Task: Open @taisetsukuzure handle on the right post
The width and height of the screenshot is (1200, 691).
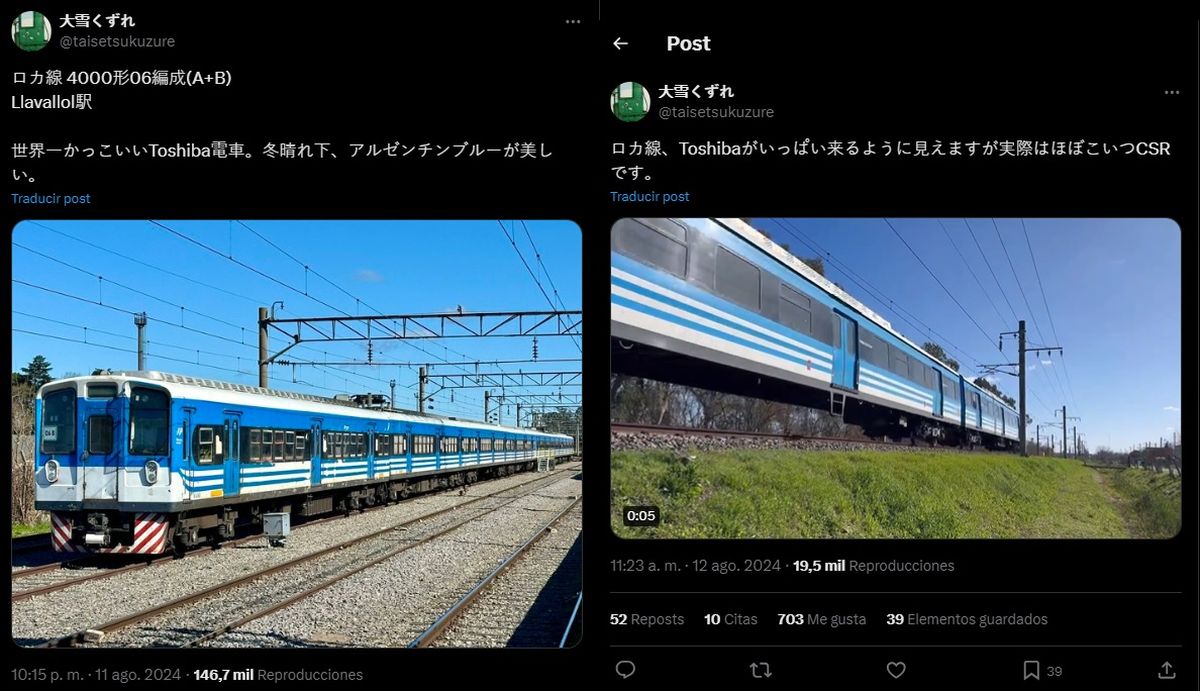Action: 716,112
